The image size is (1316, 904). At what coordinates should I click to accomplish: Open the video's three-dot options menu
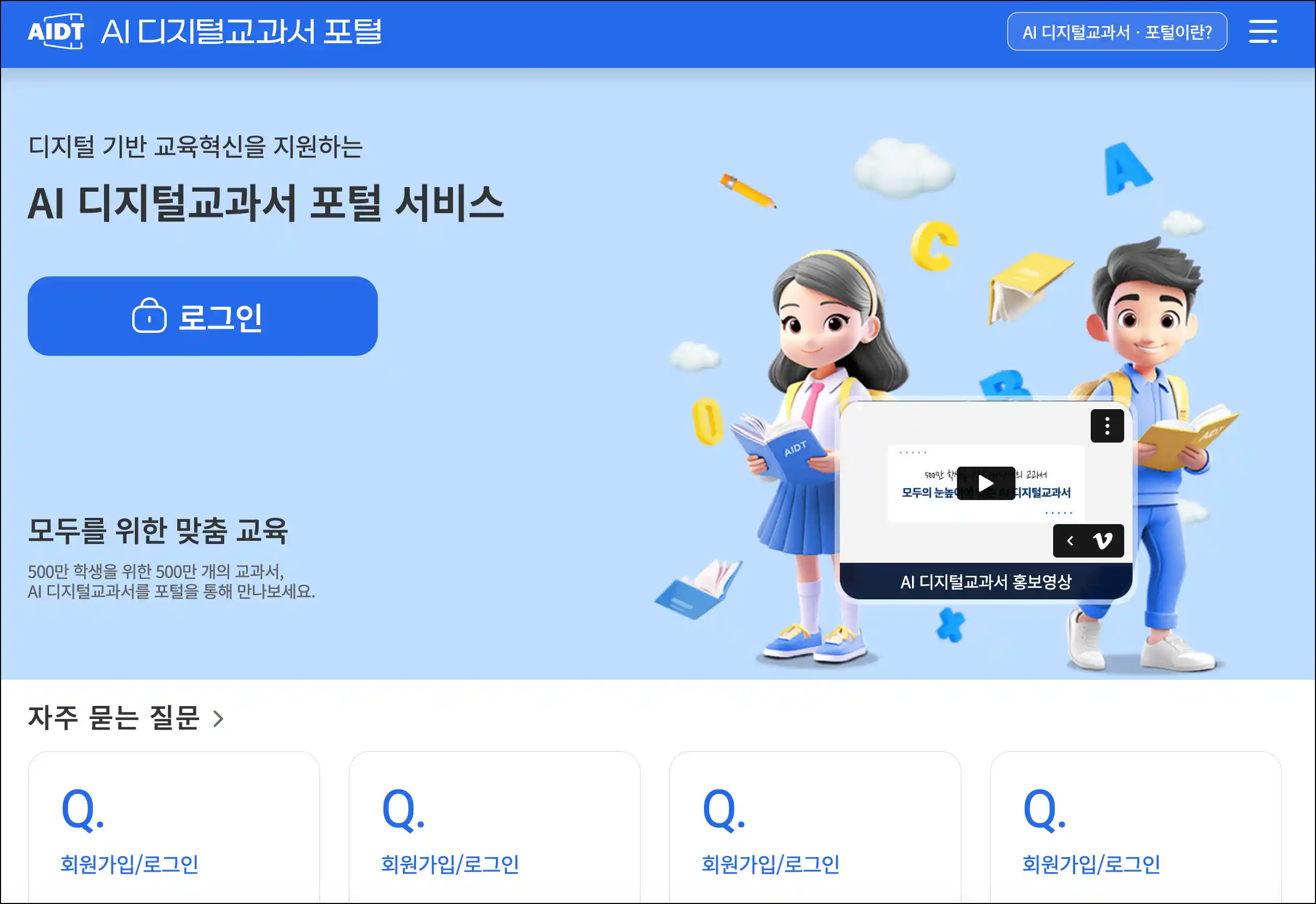coord(1107,425)
